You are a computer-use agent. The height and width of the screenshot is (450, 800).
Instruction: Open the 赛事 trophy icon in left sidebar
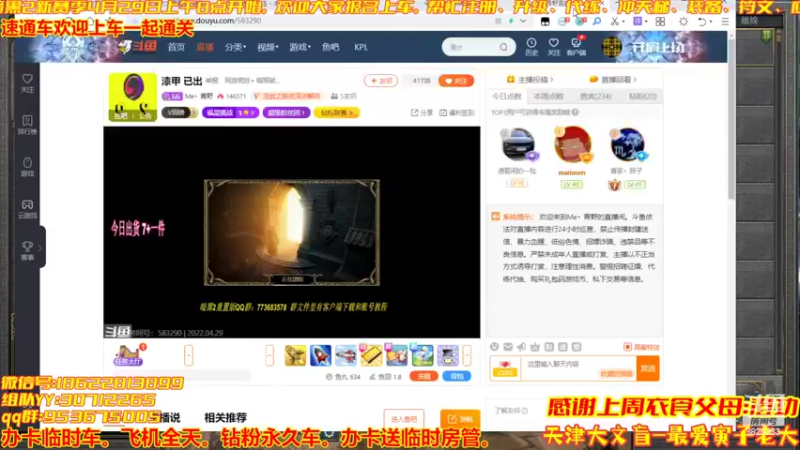coord(27,251)
